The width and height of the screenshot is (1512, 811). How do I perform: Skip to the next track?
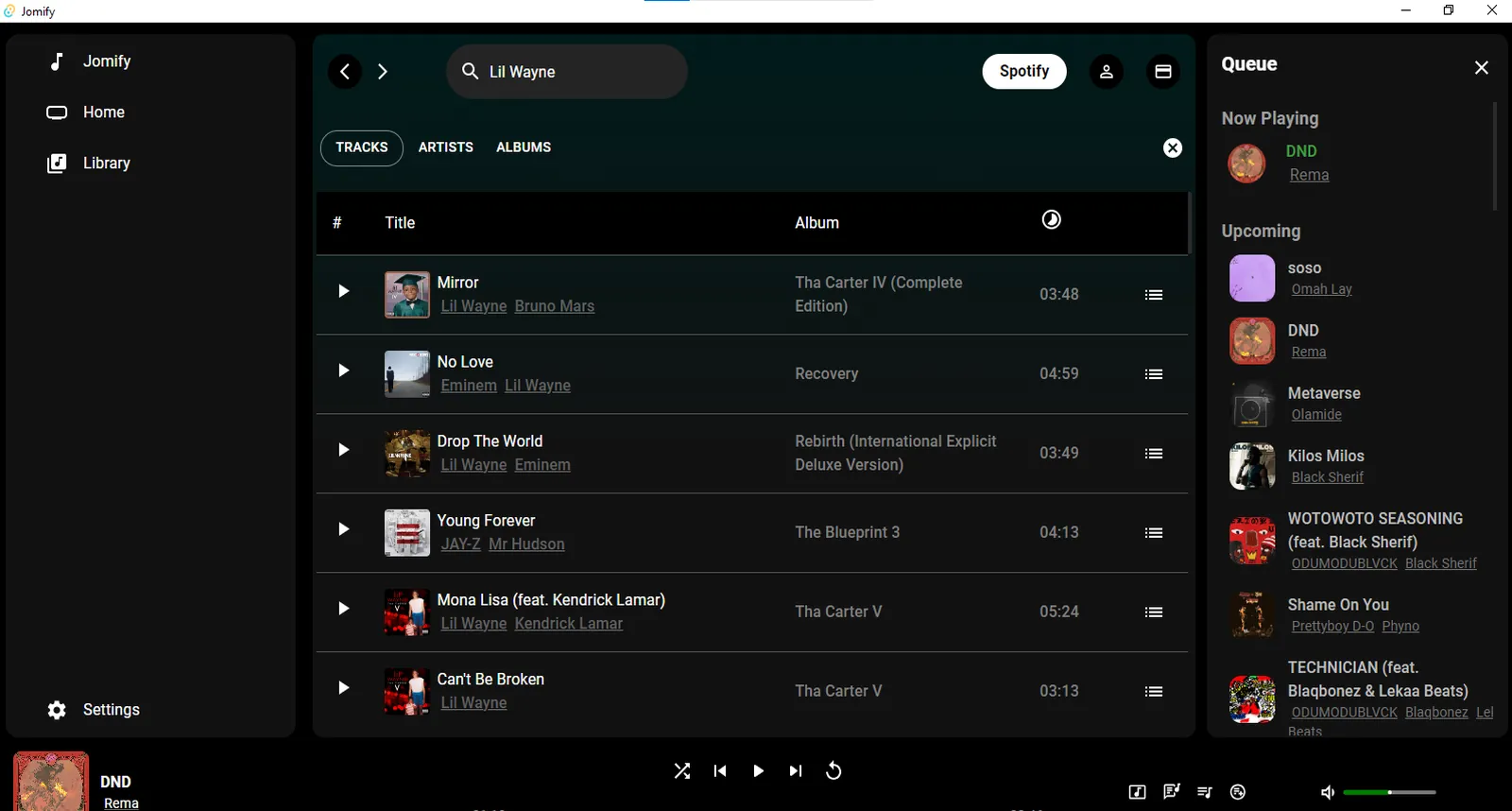point(796,771)
